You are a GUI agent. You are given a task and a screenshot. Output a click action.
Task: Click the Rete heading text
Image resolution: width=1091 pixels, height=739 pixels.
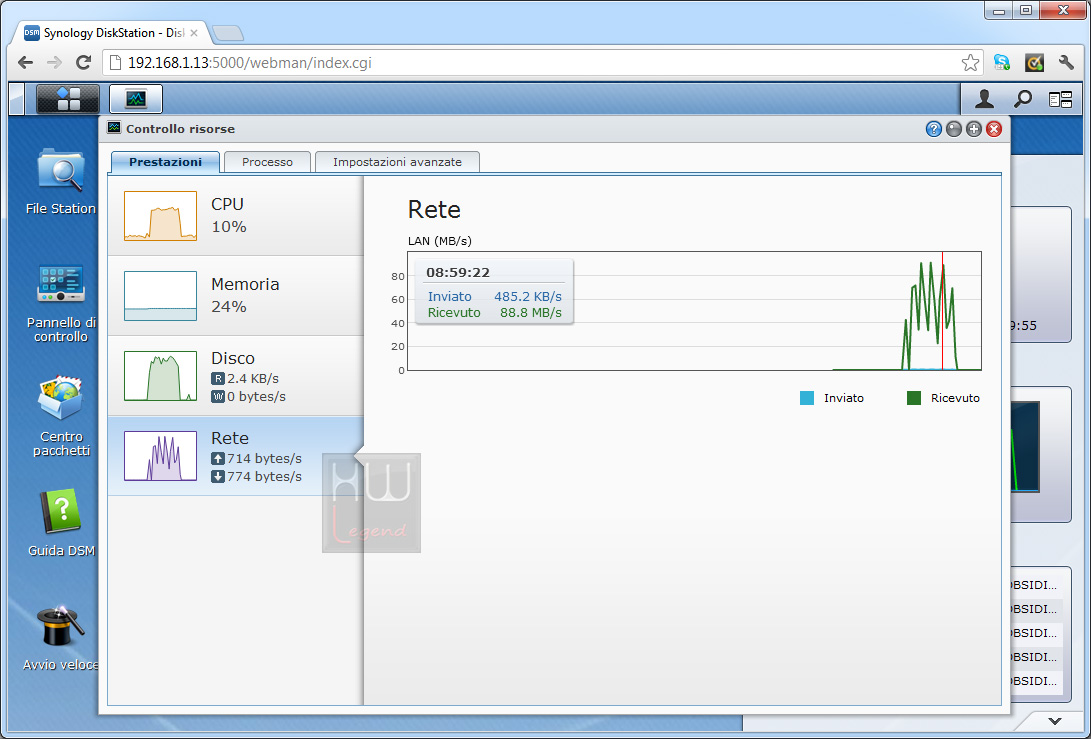[434, 209]
